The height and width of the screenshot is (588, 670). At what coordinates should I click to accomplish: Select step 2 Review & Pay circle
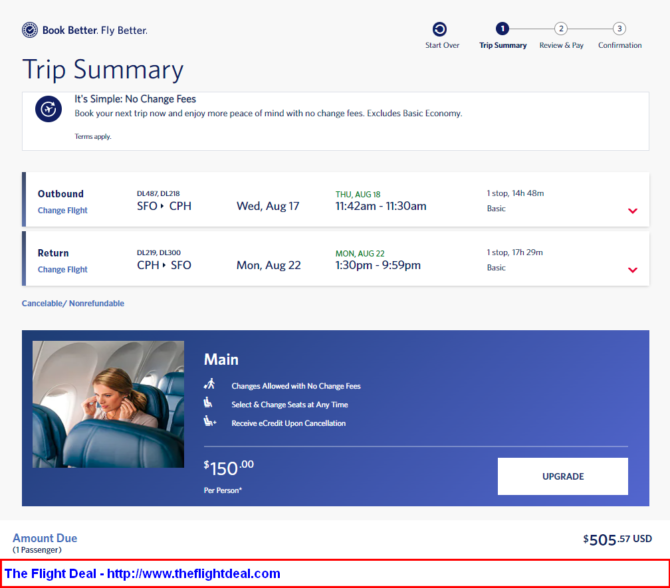pos(561,29)
